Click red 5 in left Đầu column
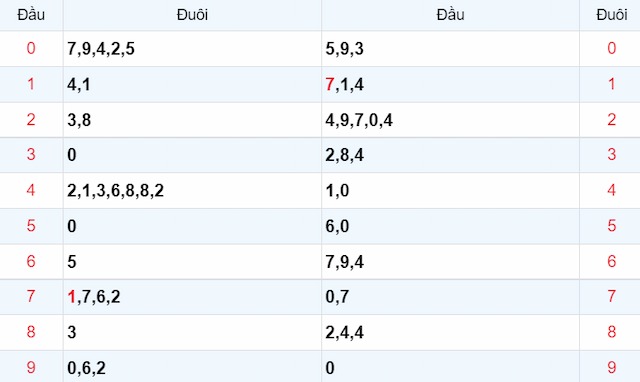The height and width of the screenshot is (382, 640). pos(31,226)
